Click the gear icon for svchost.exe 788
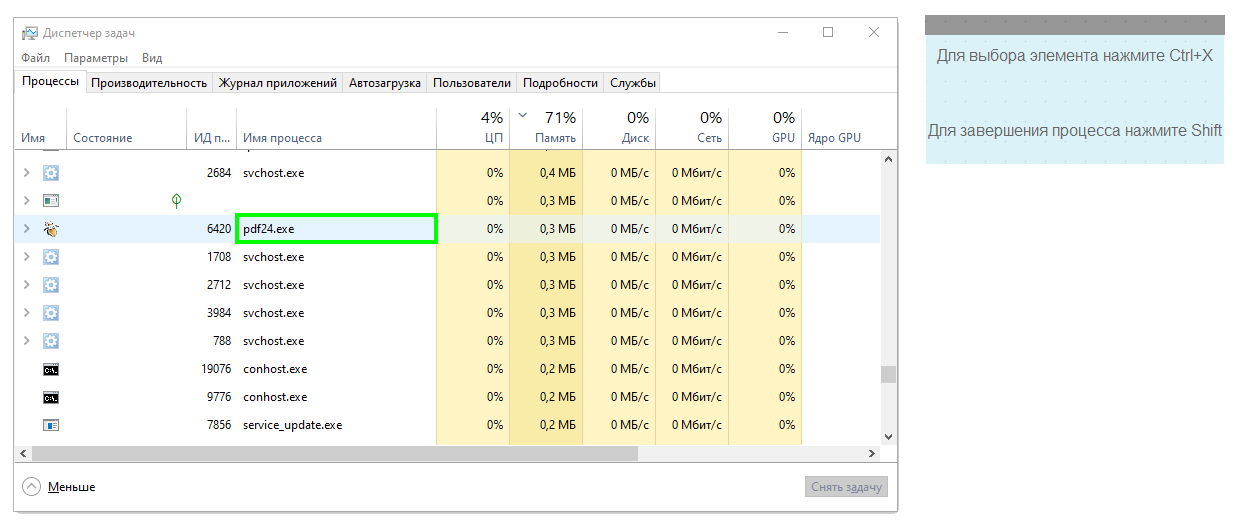Image resolution: width=1237 pixels, height=527 pixels. click(51, 341)
